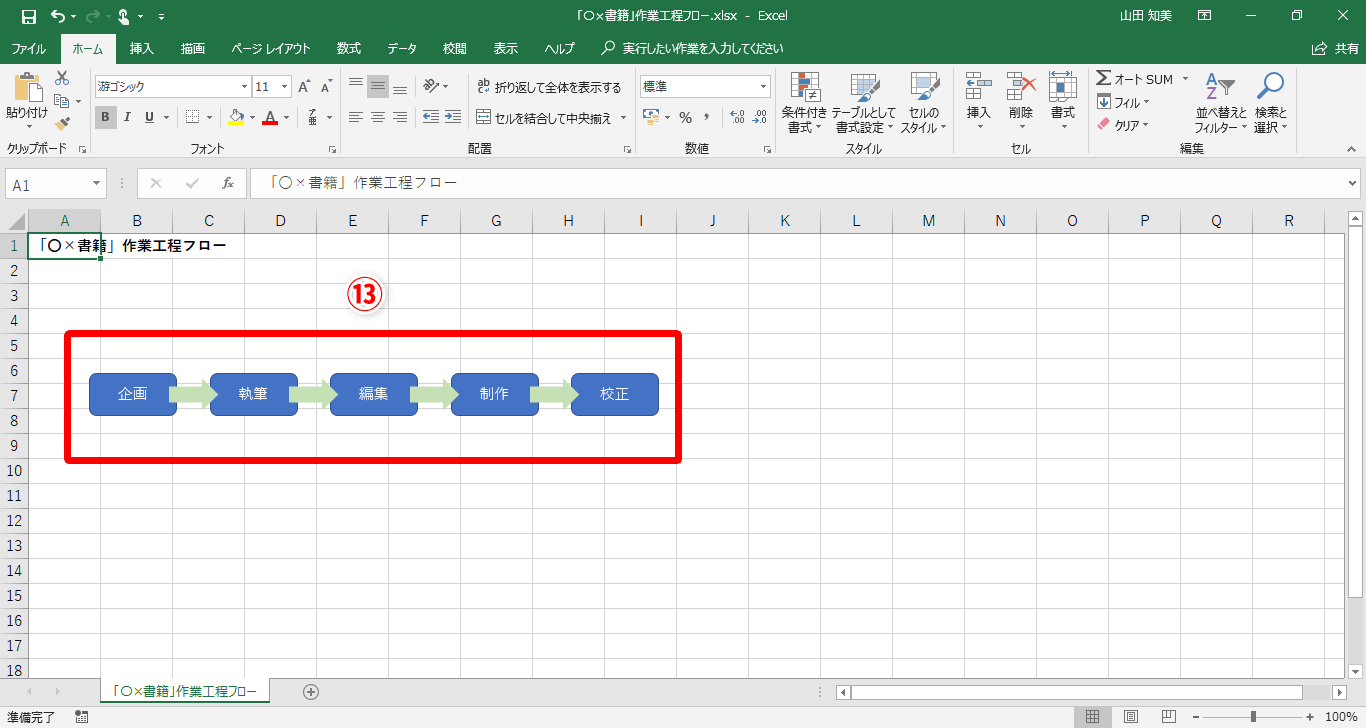Open the font size dropdown
1366x728 pixels.
(x=285, y=87)
